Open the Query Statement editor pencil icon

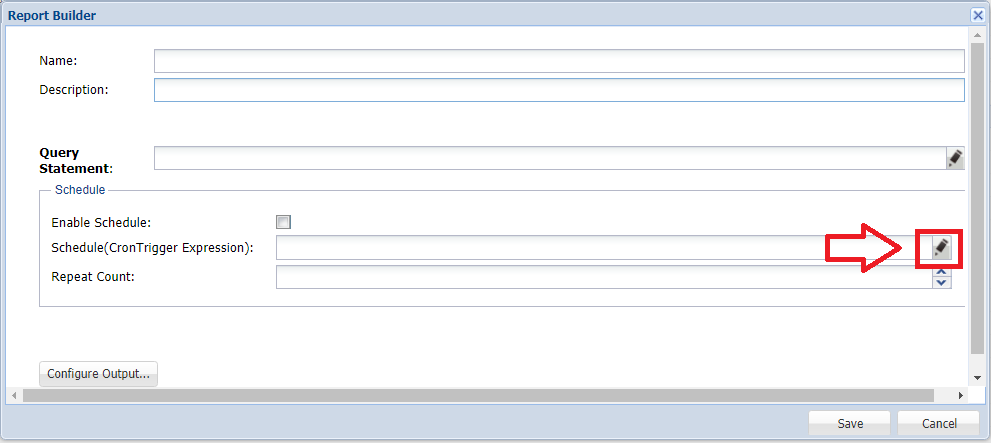pyautogui.click(x=955, y=158)
